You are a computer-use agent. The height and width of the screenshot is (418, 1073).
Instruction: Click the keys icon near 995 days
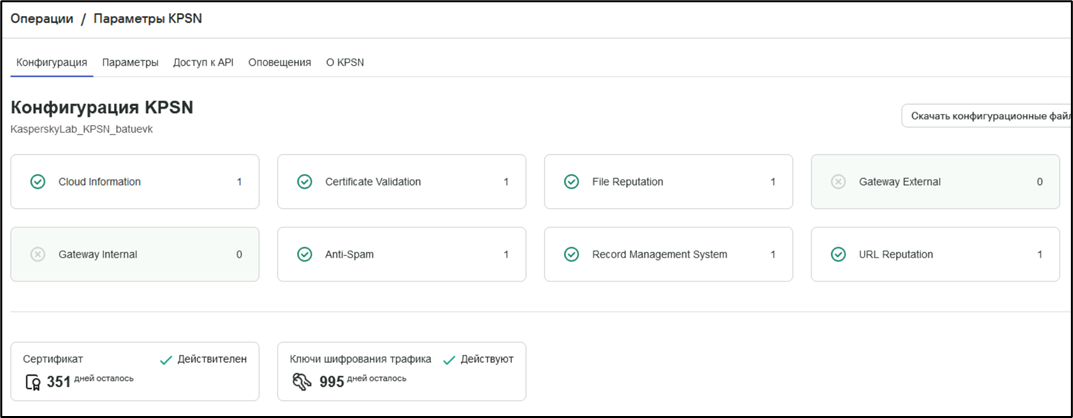click(x=300, y=382)
